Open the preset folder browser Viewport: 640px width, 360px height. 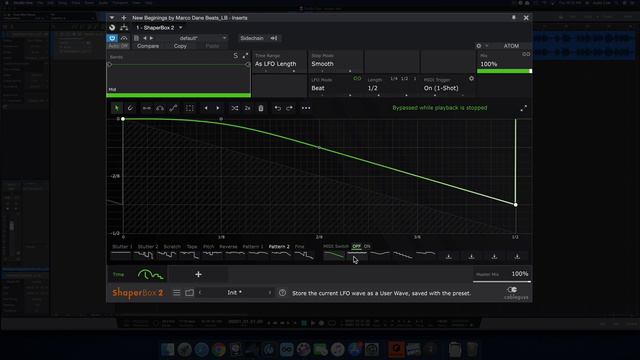[x=189, y=293]
